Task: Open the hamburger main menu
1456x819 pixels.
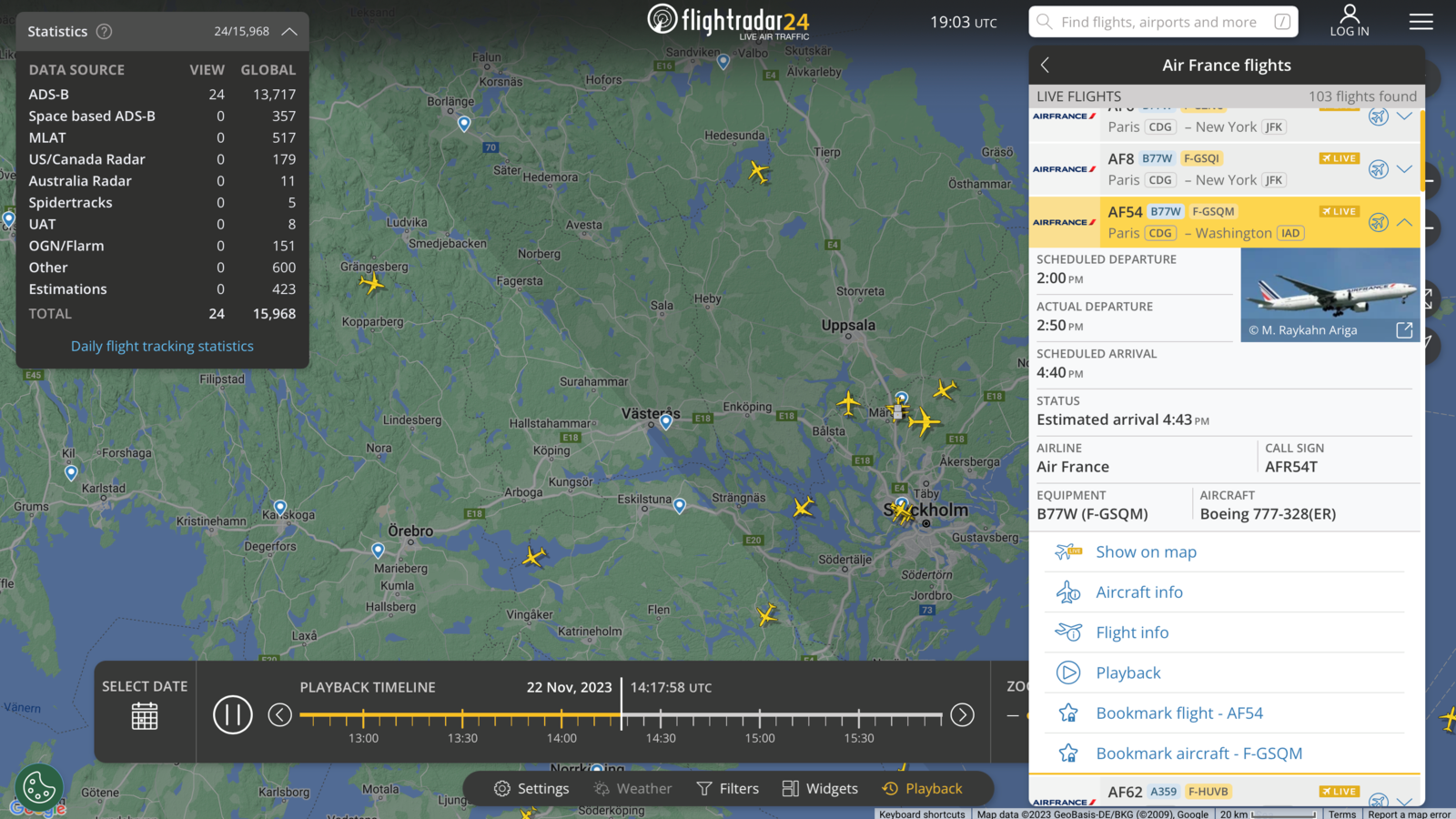Action: pos(1421,22)
